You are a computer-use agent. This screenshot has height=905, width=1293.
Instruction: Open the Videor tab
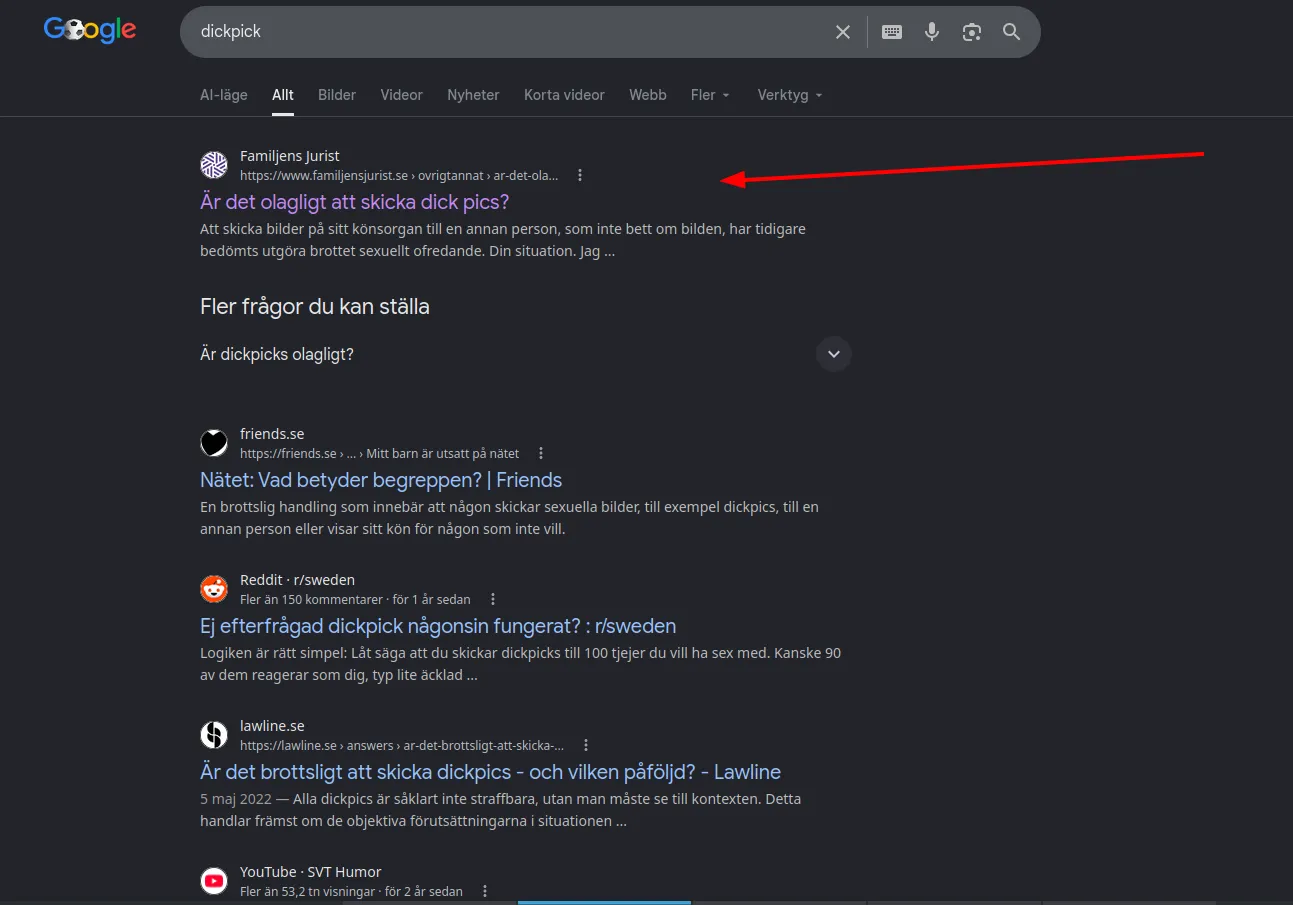coord(401,95)
